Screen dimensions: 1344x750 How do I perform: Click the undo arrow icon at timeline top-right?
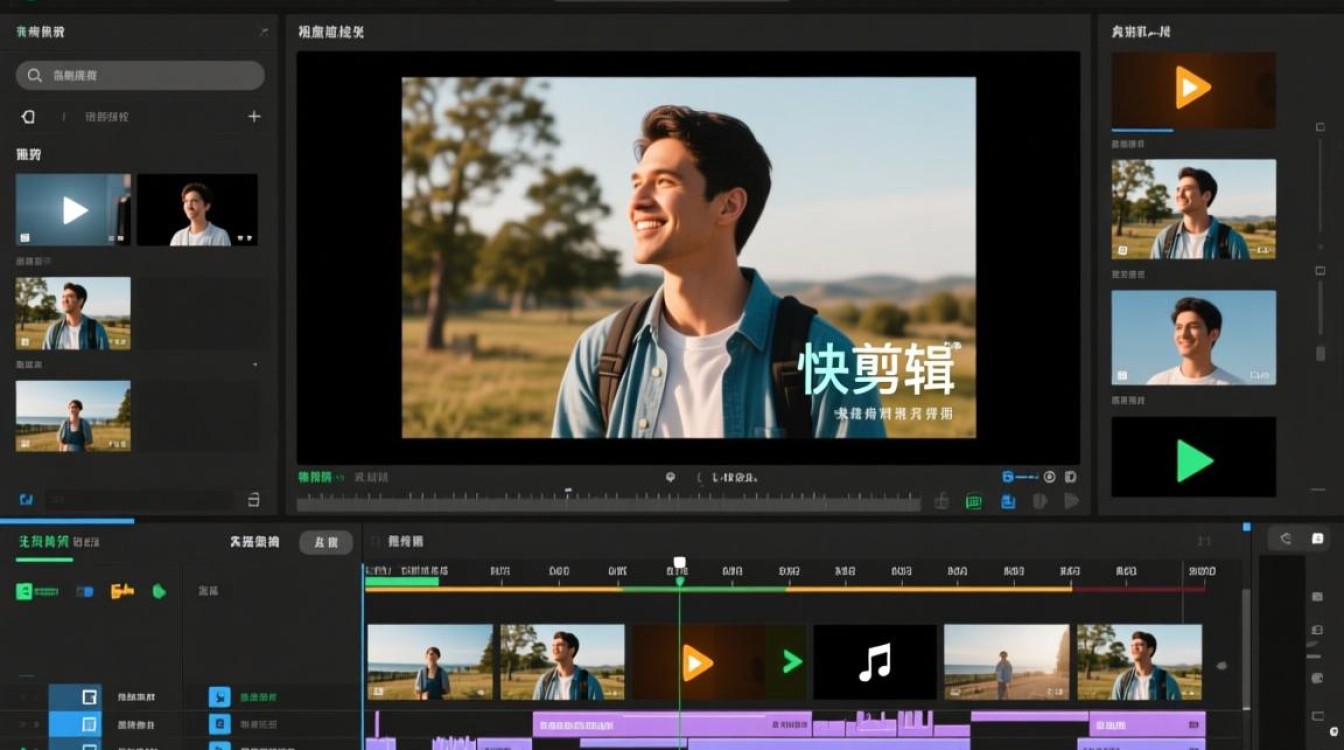coord(1286,539)
